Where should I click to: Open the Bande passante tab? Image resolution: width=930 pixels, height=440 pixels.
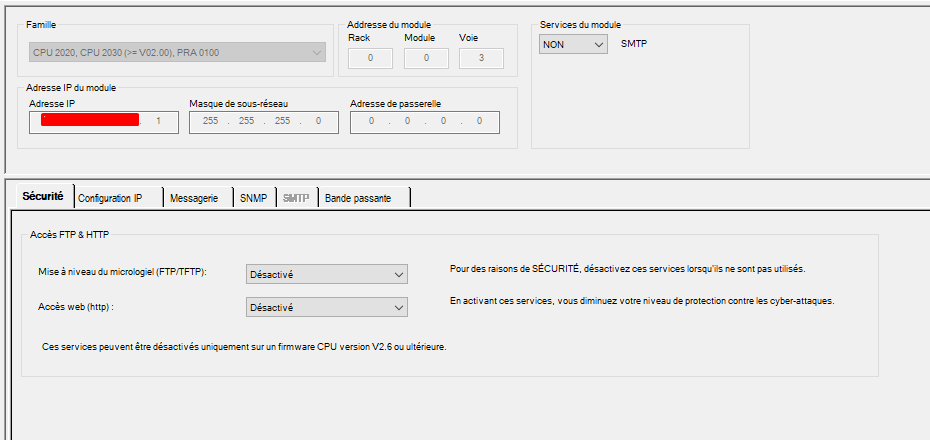click(x=358, y=198)
